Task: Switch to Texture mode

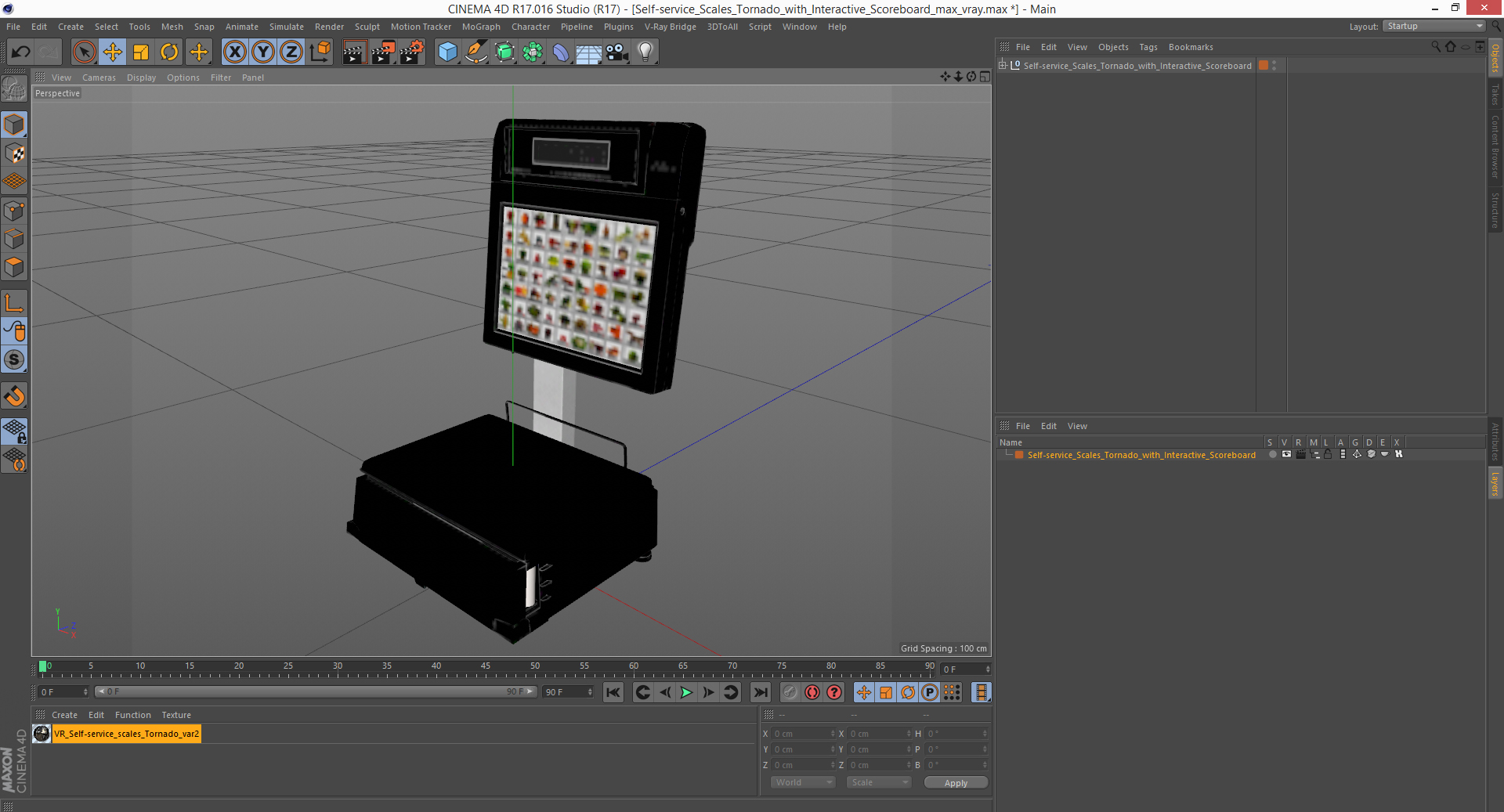Action: [14, 153]
